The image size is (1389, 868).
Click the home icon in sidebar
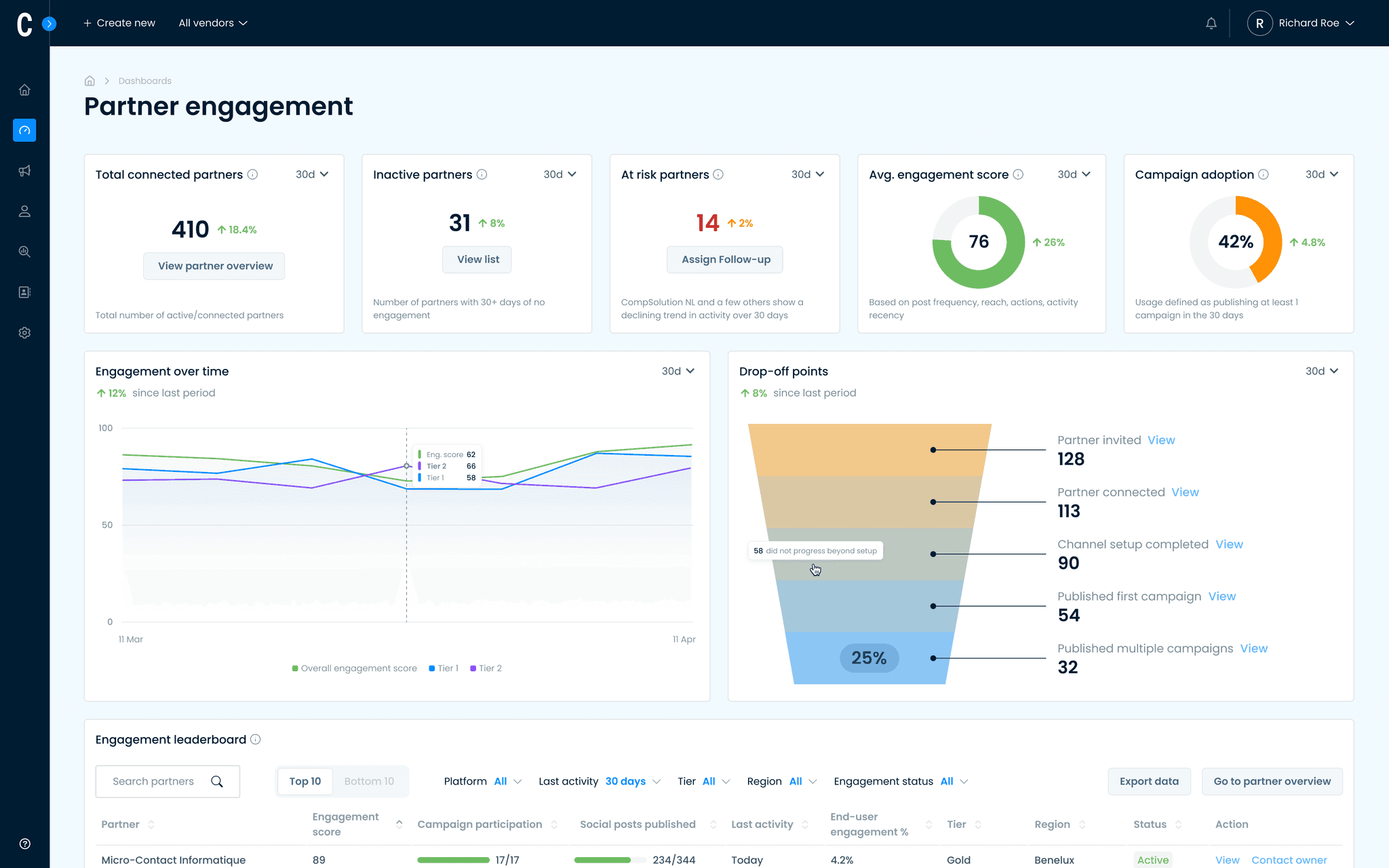[x=24, y=90]
